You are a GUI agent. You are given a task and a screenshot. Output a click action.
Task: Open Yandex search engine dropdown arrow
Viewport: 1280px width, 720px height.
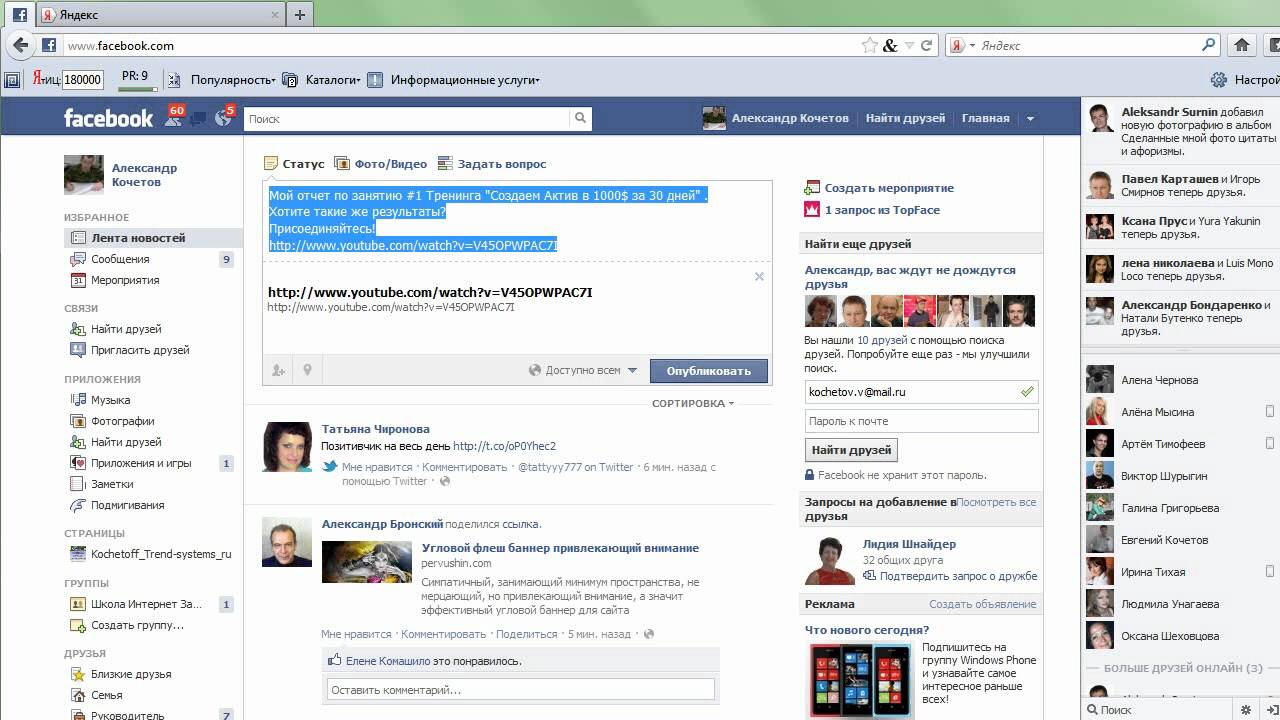tap(972, 46)
